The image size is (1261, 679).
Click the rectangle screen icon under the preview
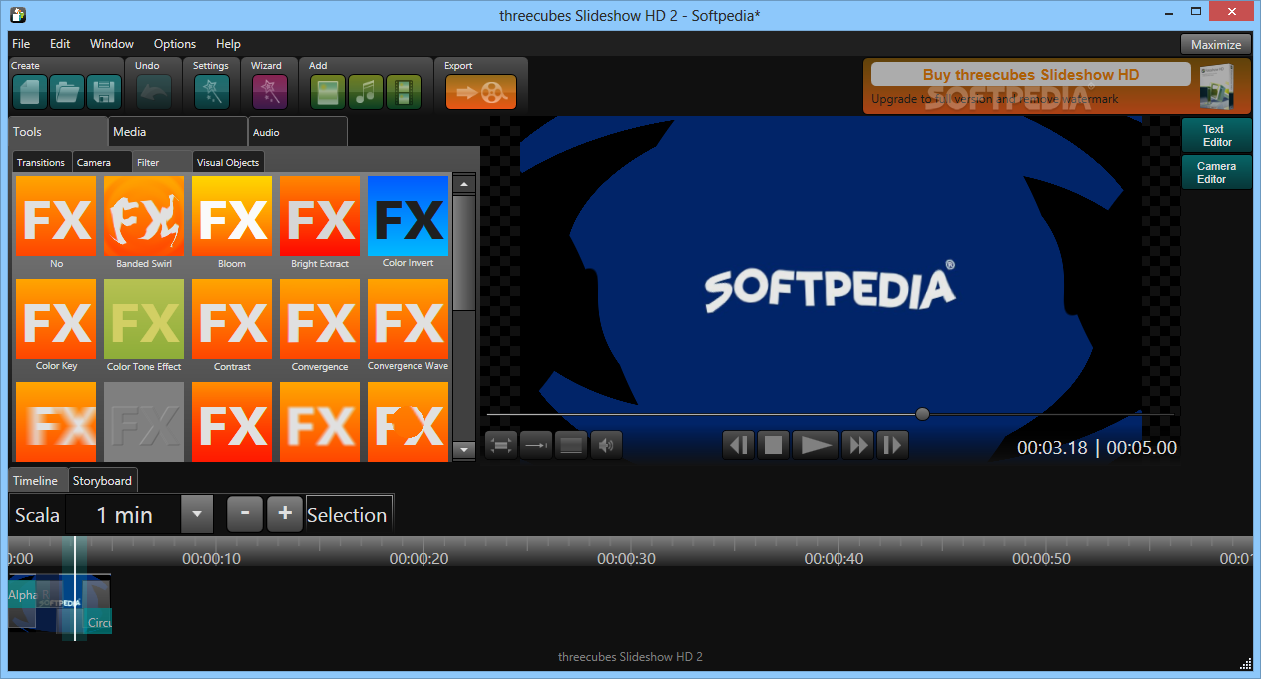click(571, 445)
